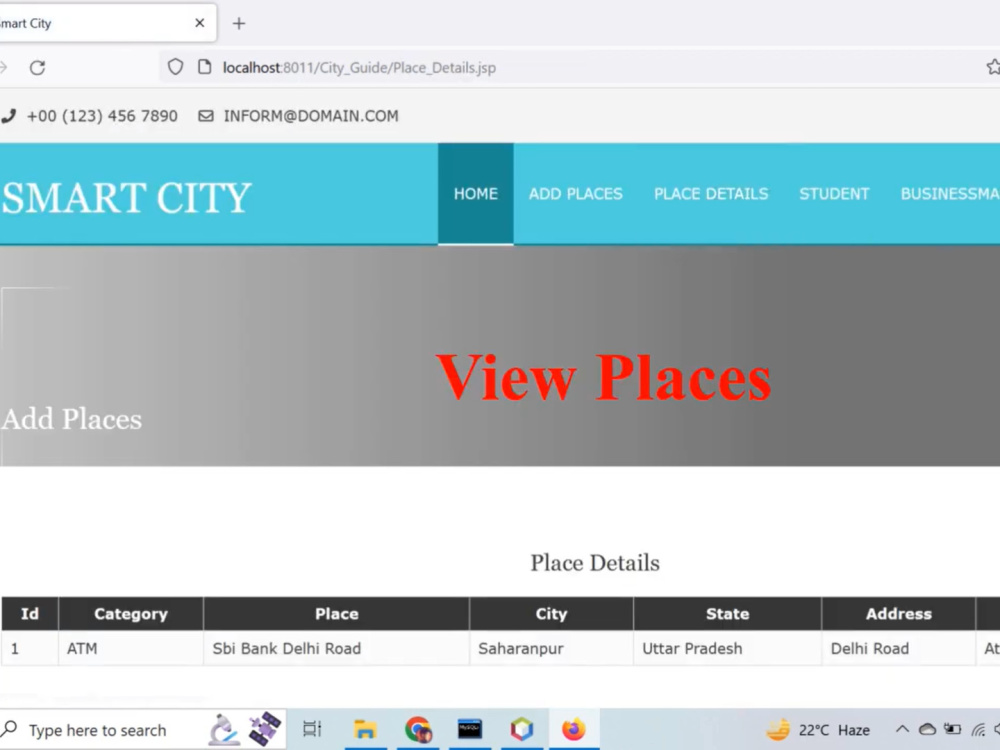Click the tracking protection shield in address bar
1000x750 pixels.
[175, 66]
